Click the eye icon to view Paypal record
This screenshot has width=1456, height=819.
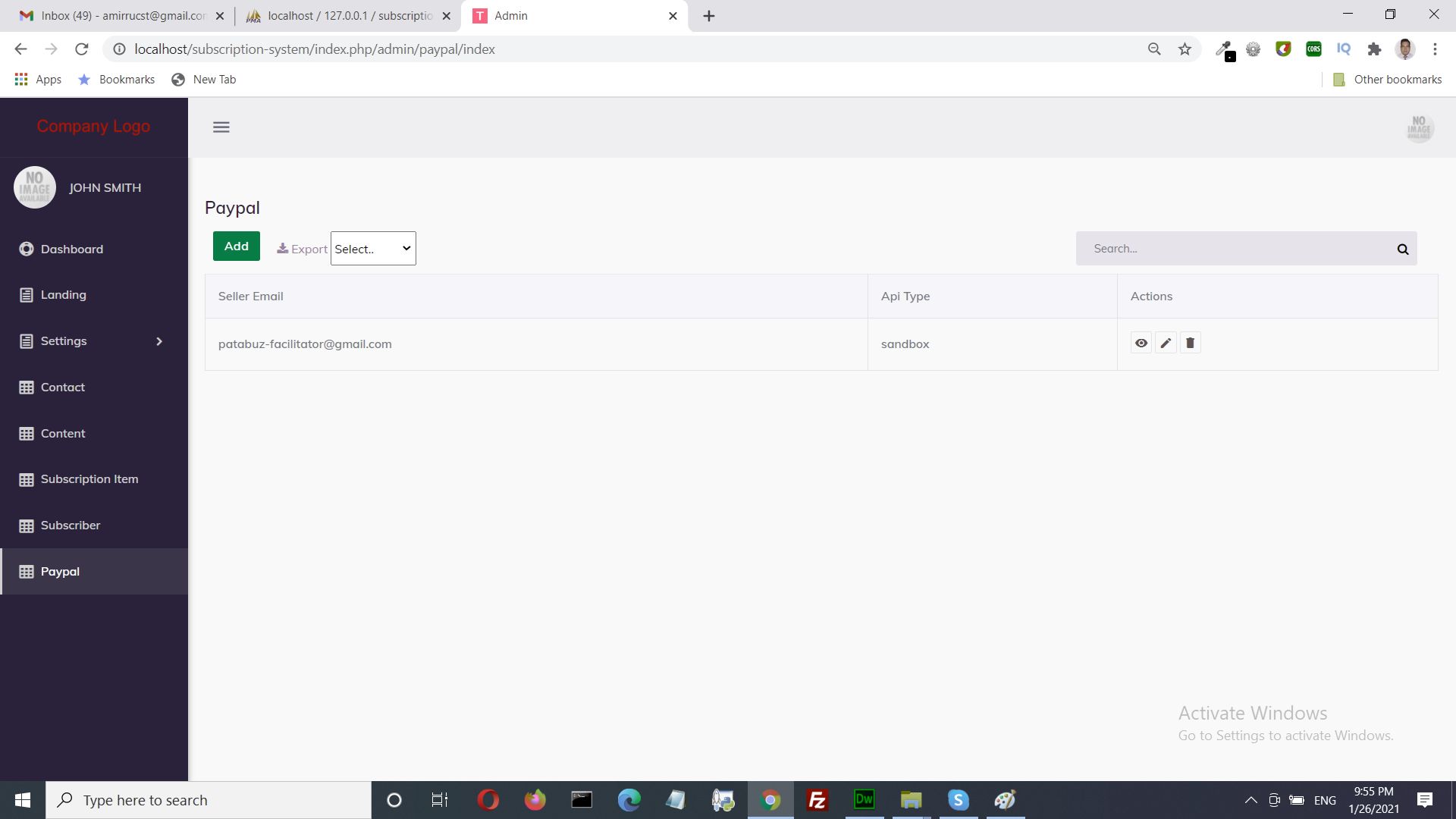tap(1141, 343)
